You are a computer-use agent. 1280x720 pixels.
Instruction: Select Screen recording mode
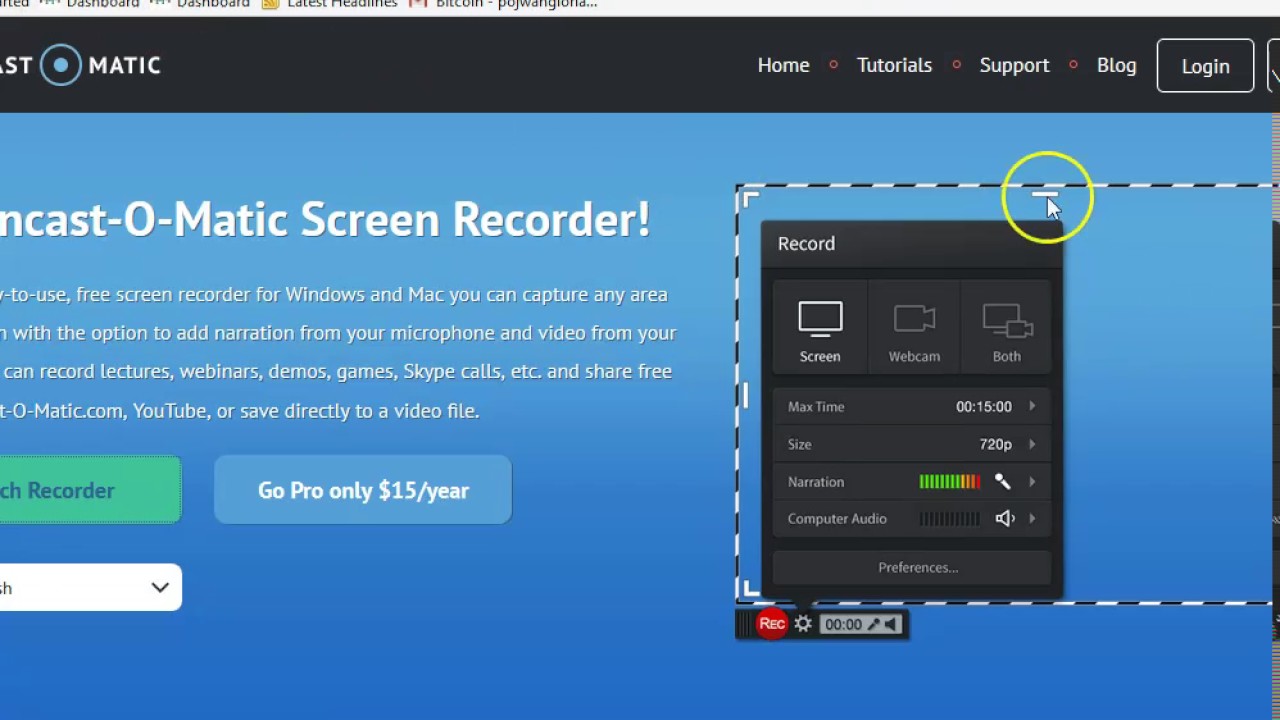[x=820, y=330]
